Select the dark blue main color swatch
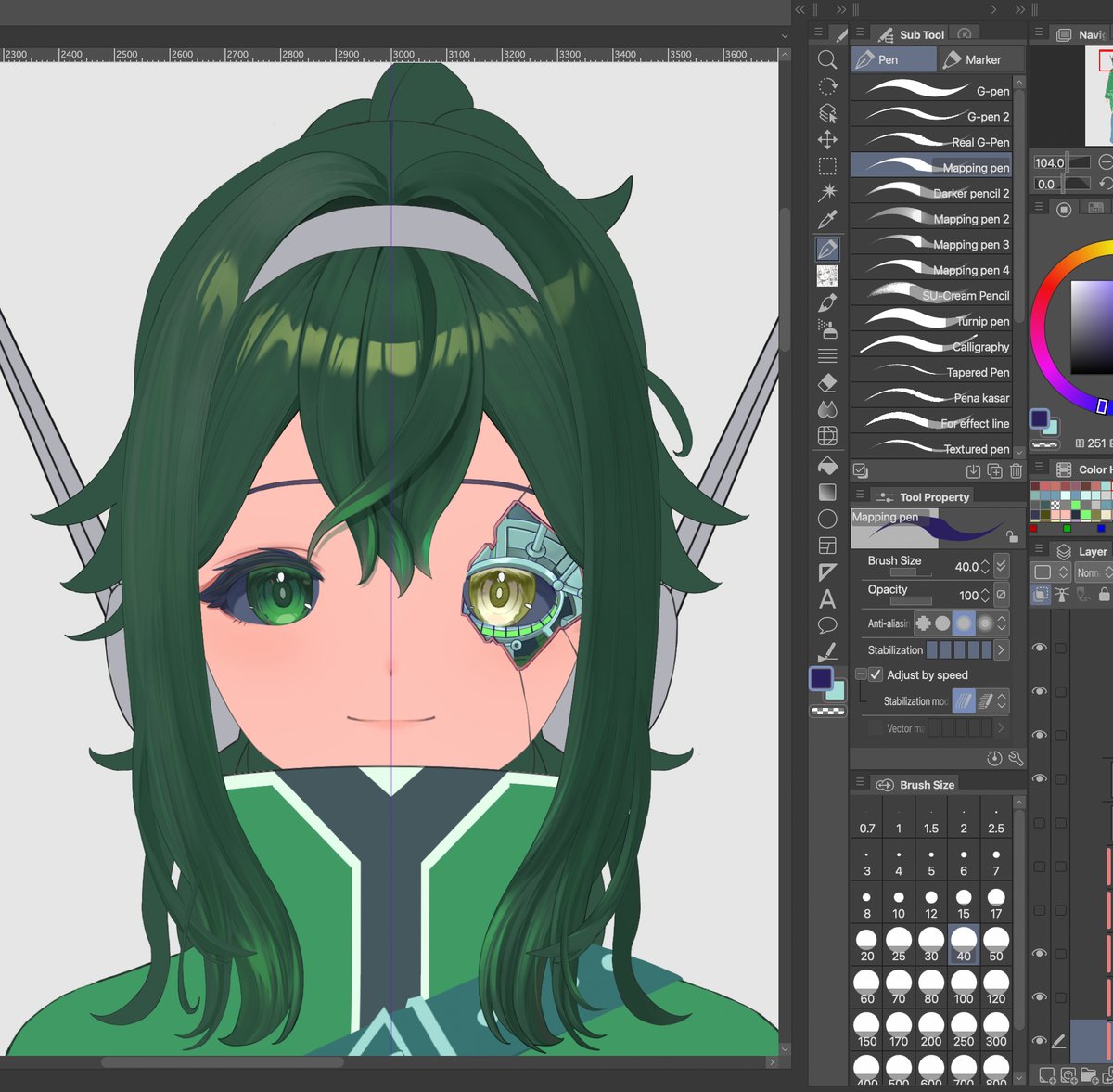The height and width of the screenshot is (1092, 1113). 821,678
